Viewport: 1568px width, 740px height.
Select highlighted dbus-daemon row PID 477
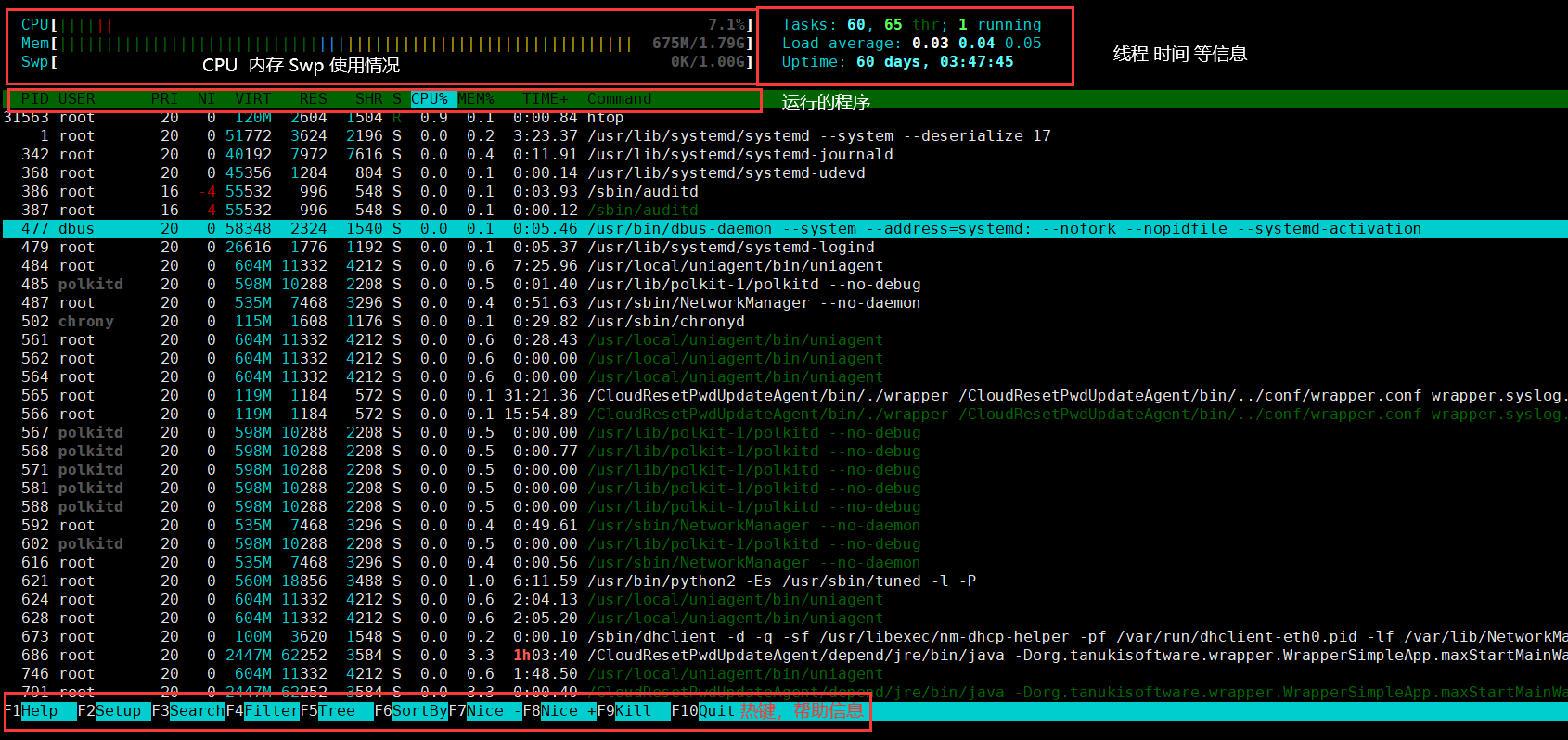point(784,229)
